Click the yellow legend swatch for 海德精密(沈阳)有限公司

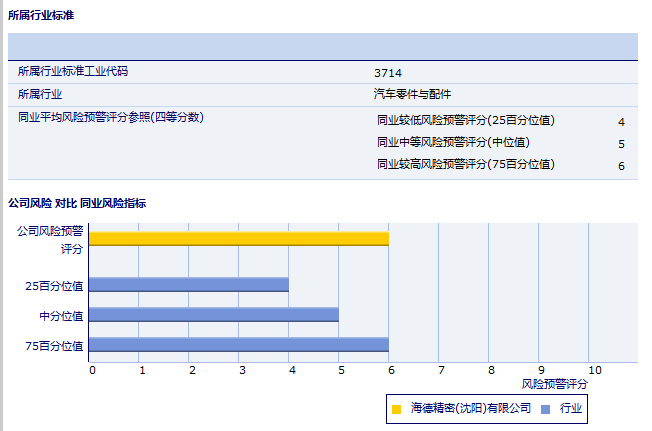click(x=397, y=409)
